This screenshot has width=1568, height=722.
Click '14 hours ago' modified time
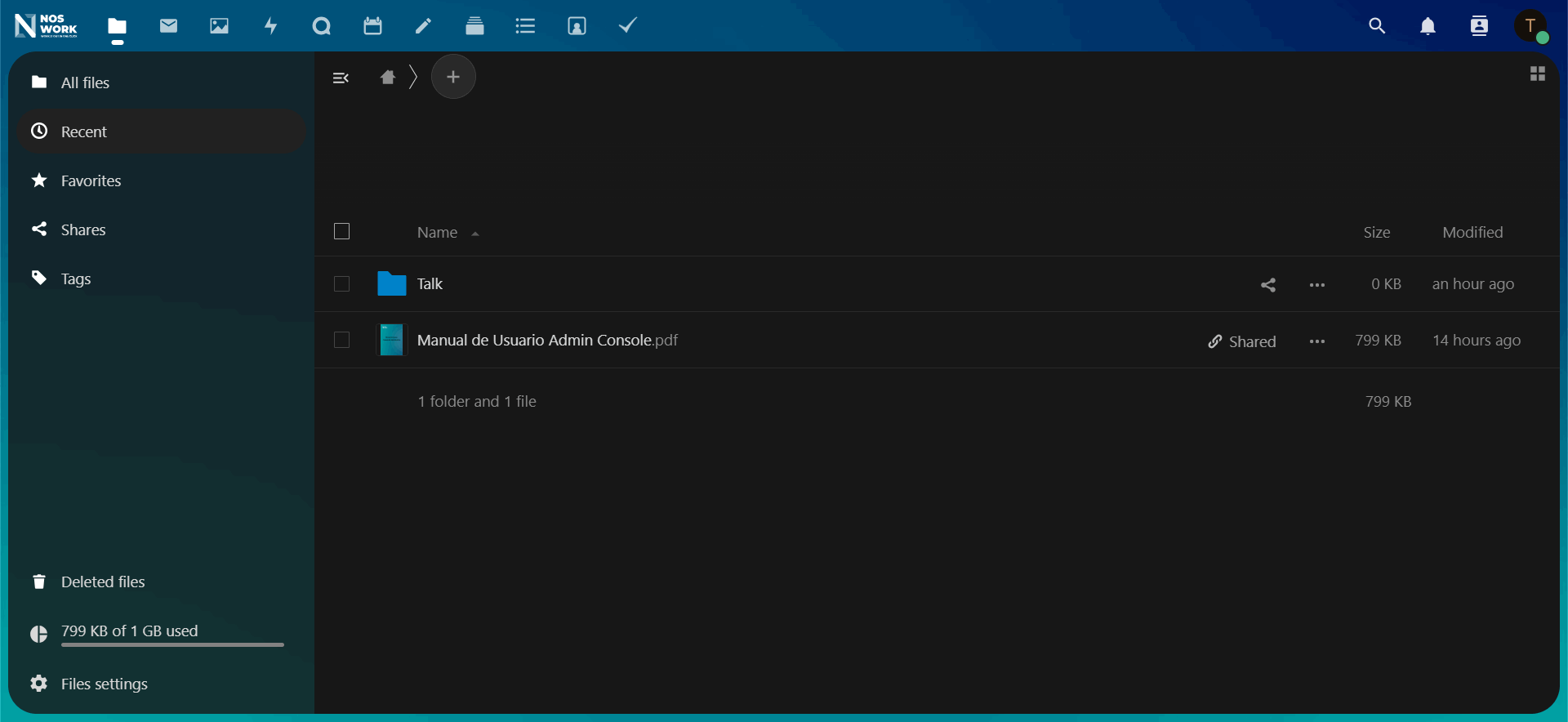[x=1477, y=341]
